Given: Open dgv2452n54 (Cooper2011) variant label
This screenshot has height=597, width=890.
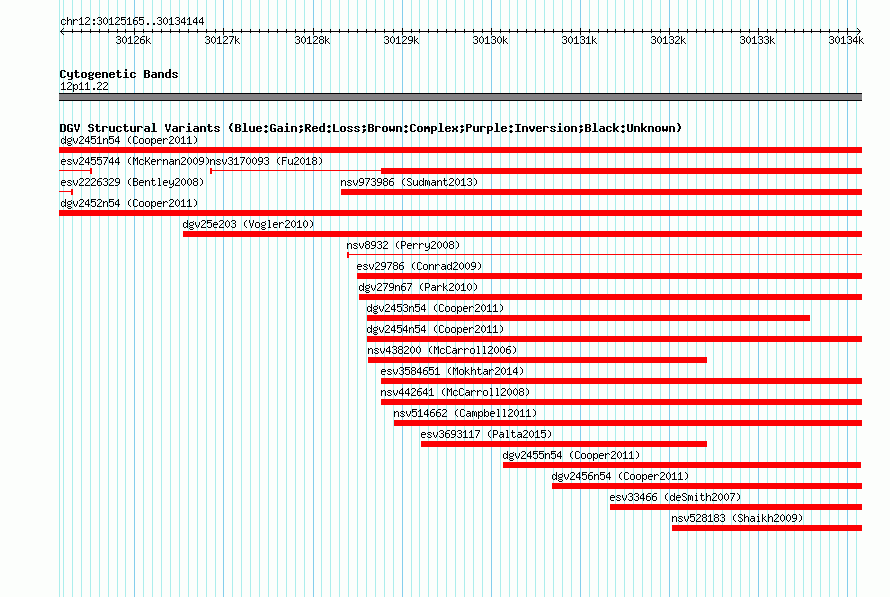Looking at the screenshot, I should 129,203.
